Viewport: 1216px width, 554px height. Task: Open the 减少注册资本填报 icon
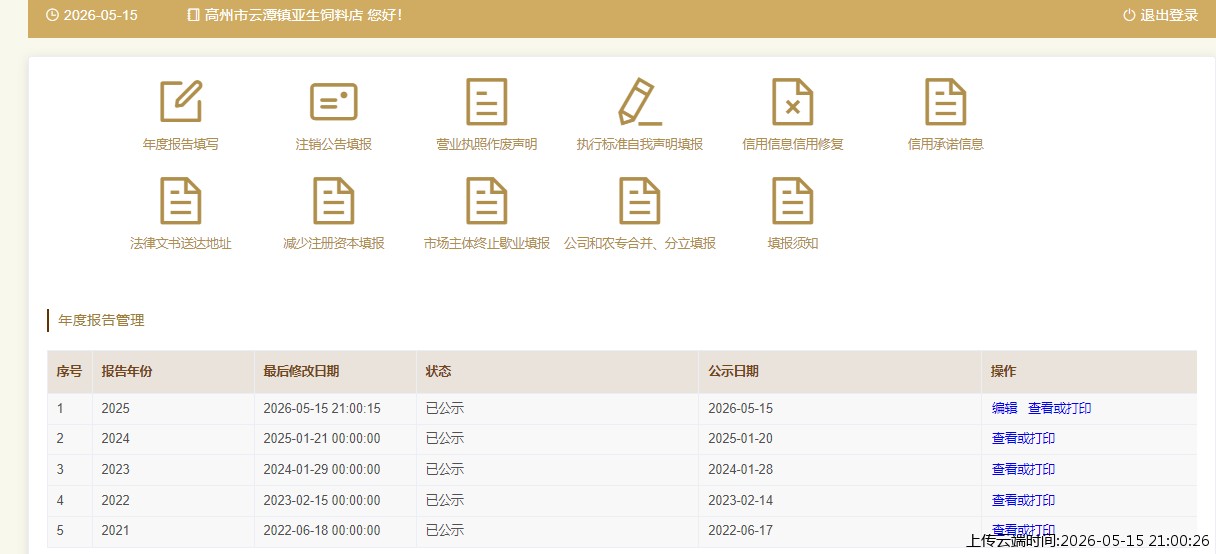(x=334, y=200)
